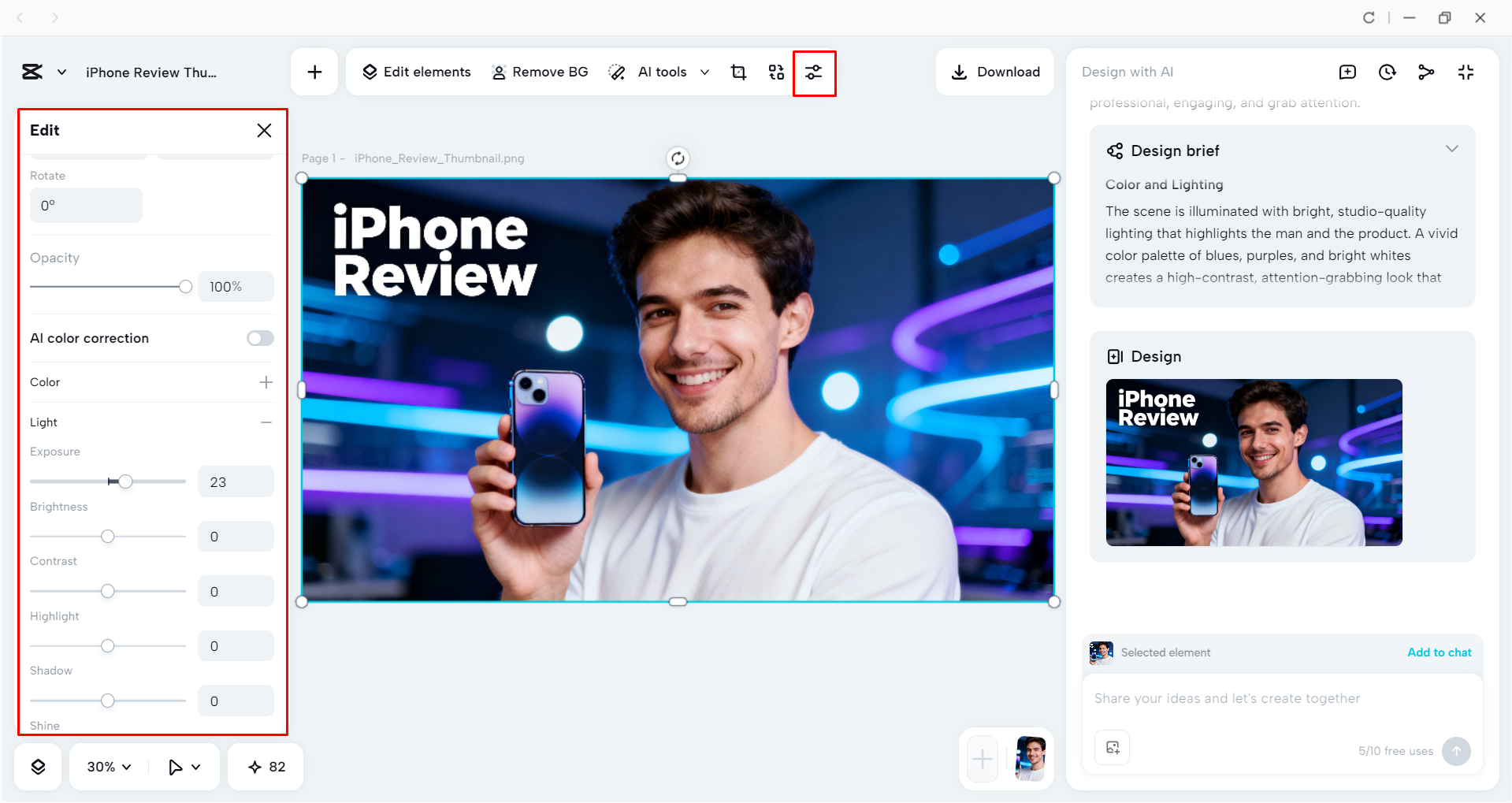Click the Brightness slider handle
1512x803 pixels.
(108, 537)
